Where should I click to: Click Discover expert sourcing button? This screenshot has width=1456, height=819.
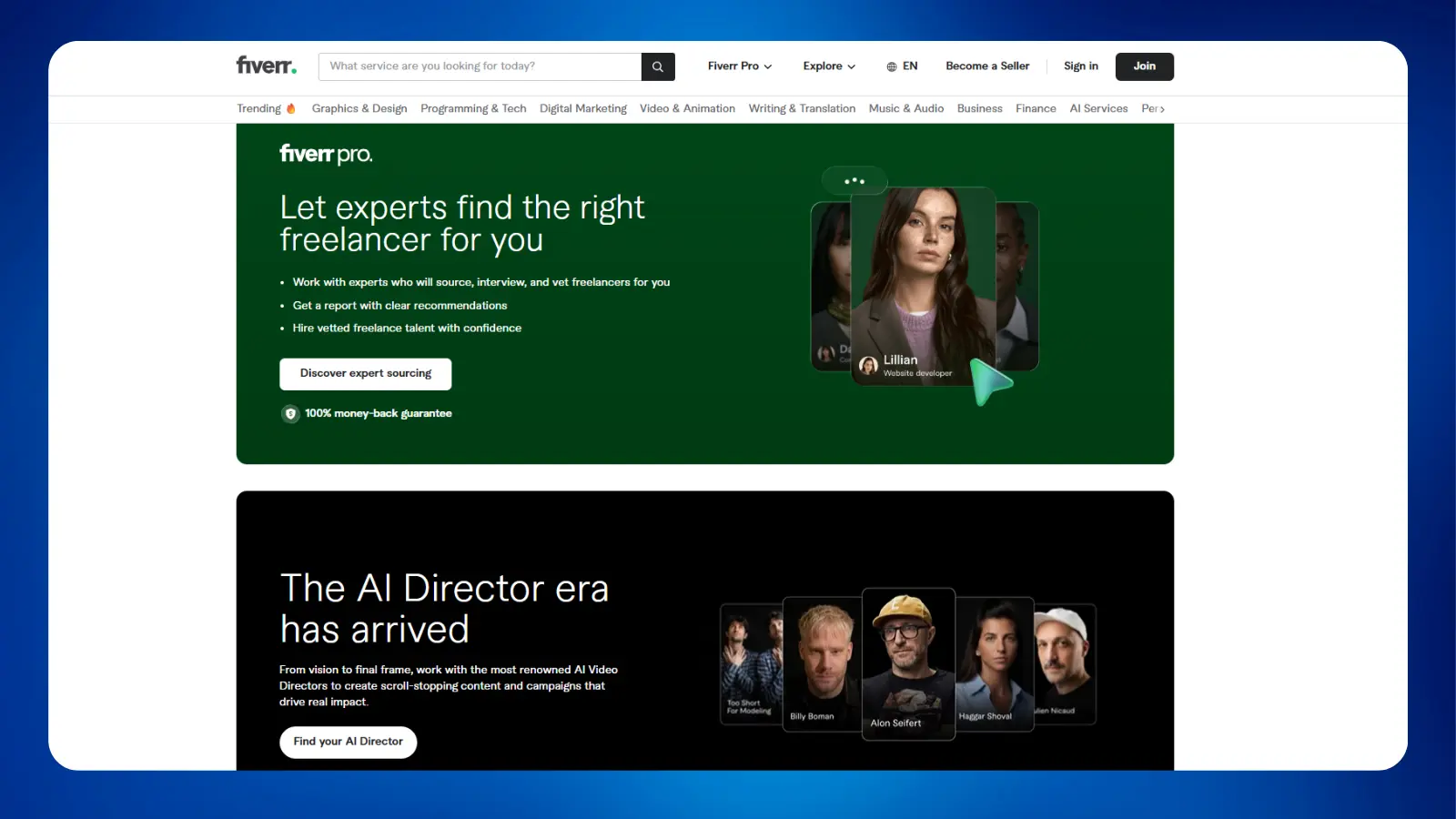coord(366,374)
